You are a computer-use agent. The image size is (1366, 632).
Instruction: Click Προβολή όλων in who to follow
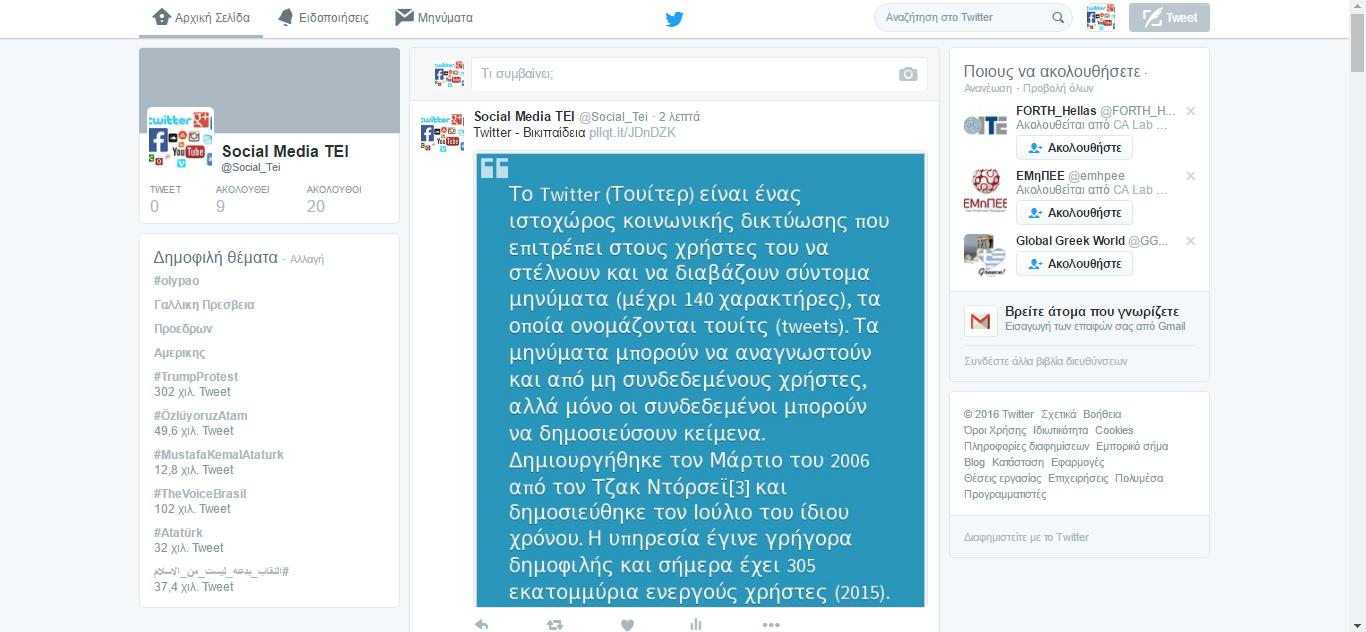click(1058, 88)
